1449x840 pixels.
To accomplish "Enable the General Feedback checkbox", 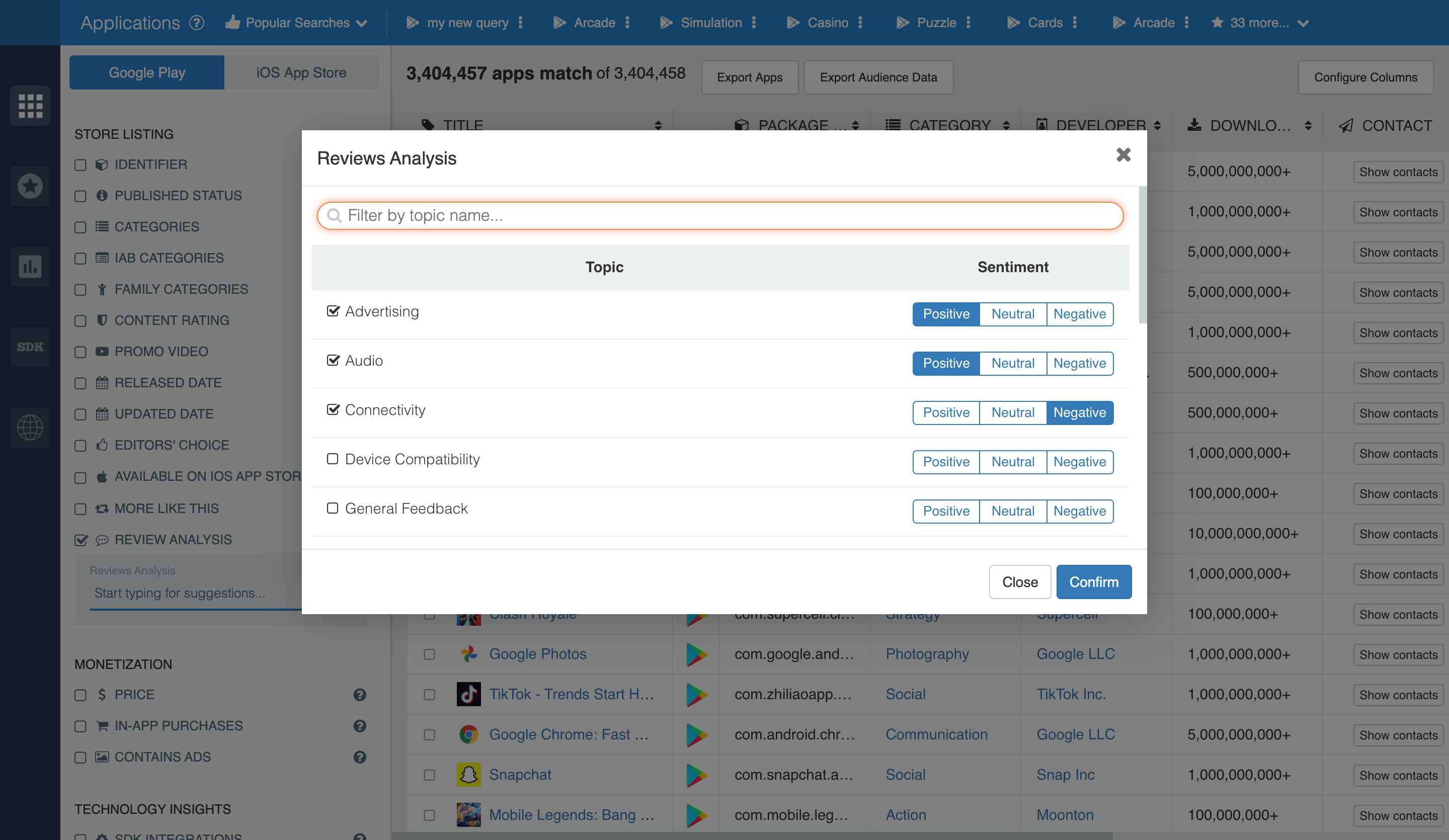I will click(333, 508).
